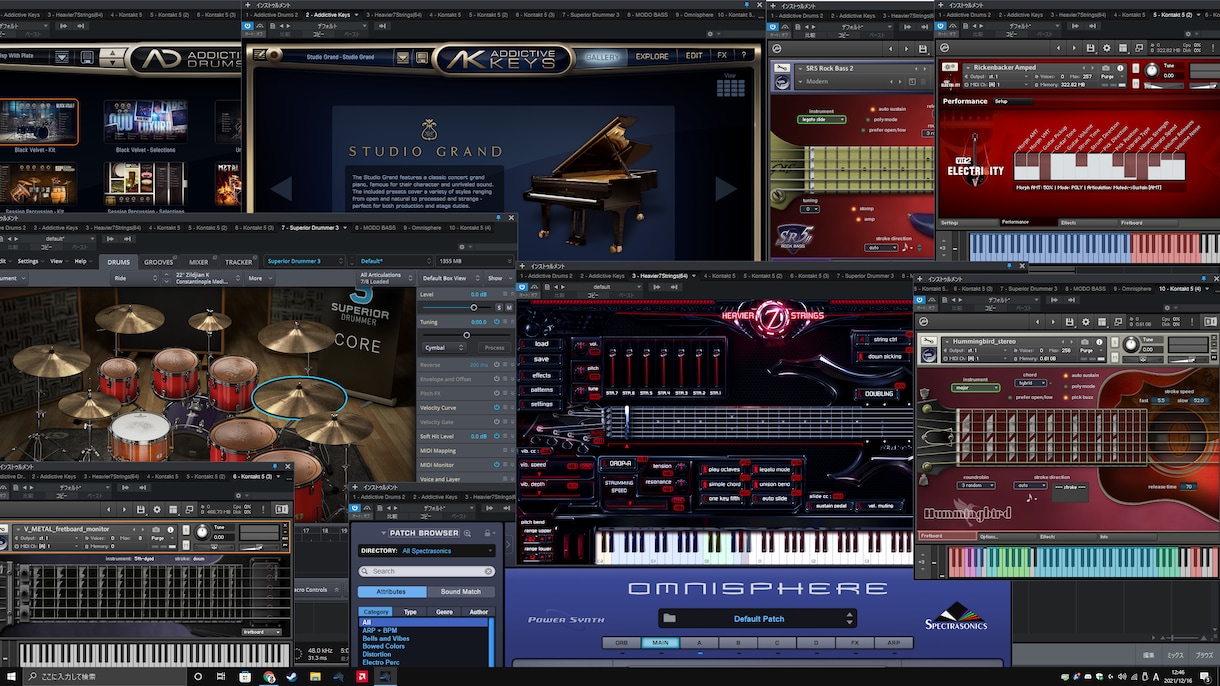The width and height of the screenshot is (1220, 686).
Task: Open the MIXER tab in Superior Drummer
Action: [199, 262]
